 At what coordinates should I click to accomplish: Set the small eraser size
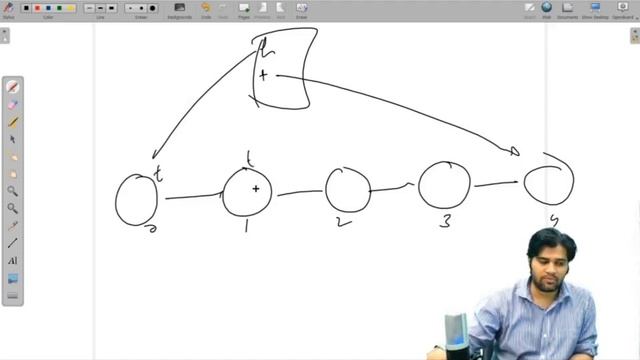[130, 8]
